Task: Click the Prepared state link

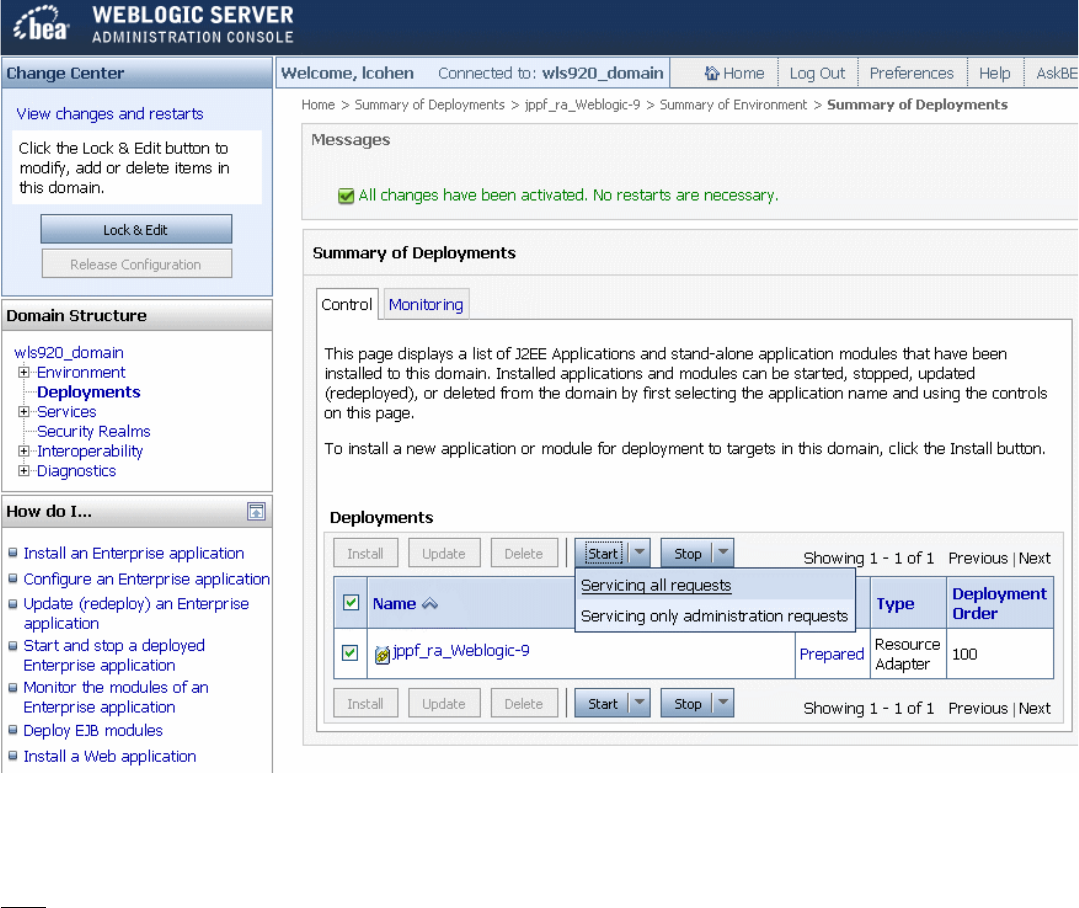Action: tap(831, 654)
